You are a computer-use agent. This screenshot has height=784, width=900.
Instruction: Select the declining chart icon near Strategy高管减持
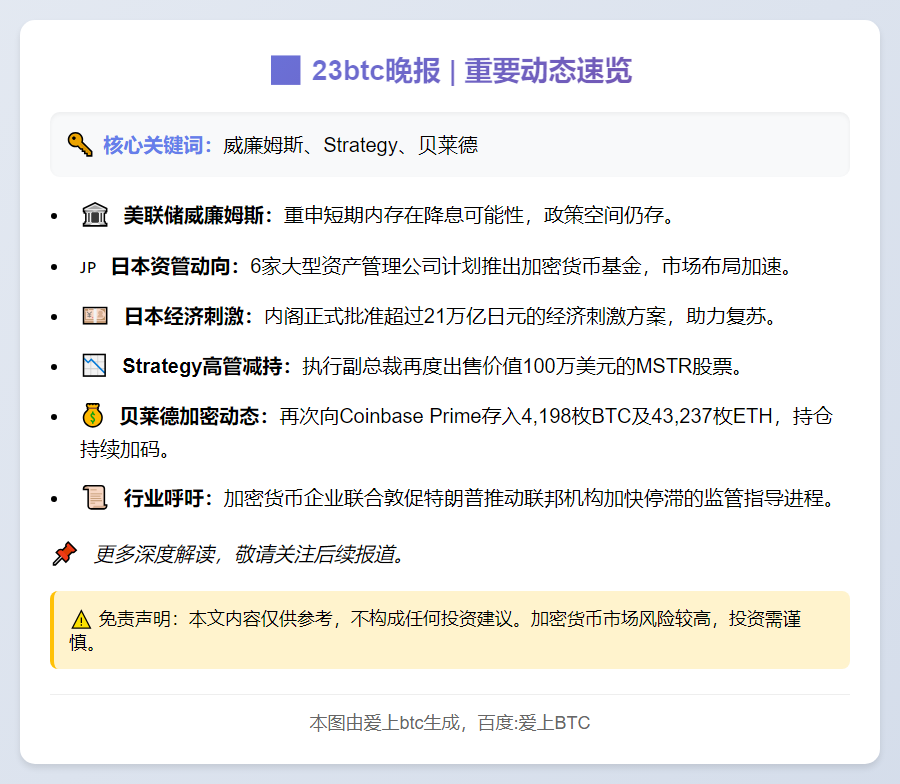[x=94, y=364]
